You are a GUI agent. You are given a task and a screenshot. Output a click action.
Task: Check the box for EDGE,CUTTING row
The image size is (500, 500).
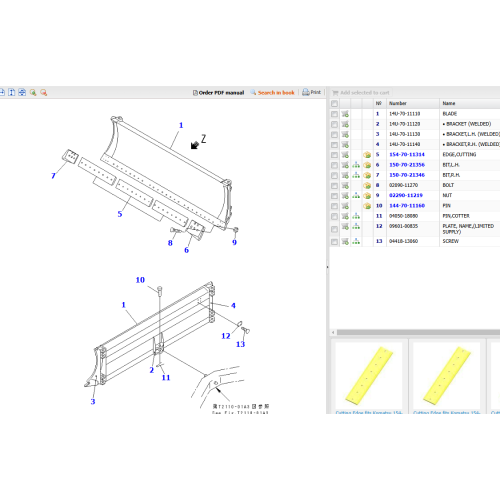tap(334, 155)
